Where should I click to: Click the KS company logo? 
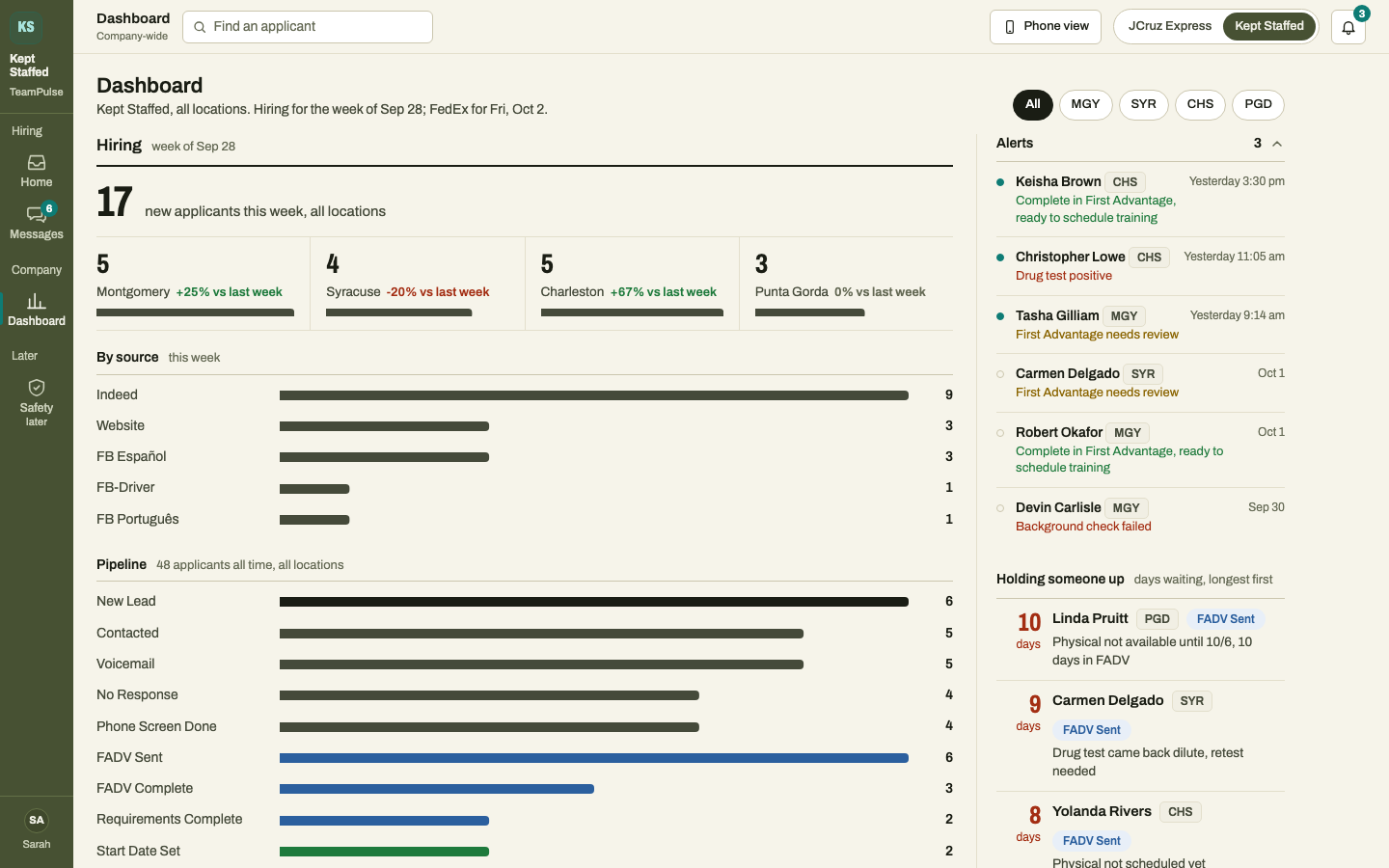(26, 26)
